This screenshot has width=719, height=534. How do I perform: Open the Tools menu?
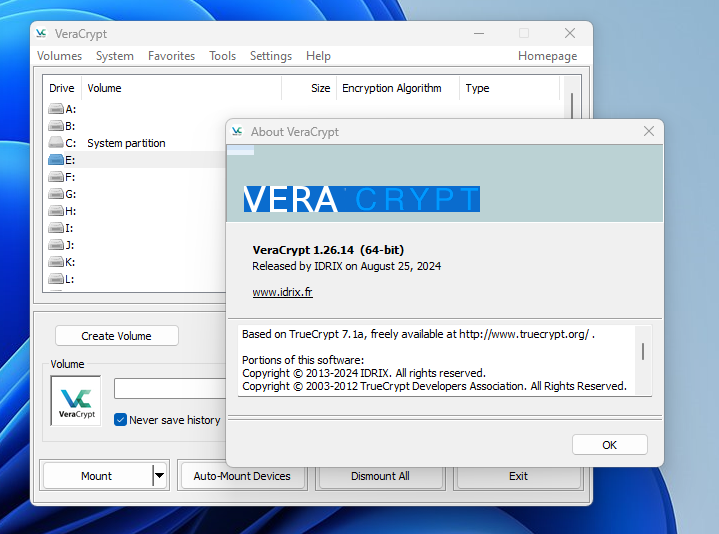[222, 56]
